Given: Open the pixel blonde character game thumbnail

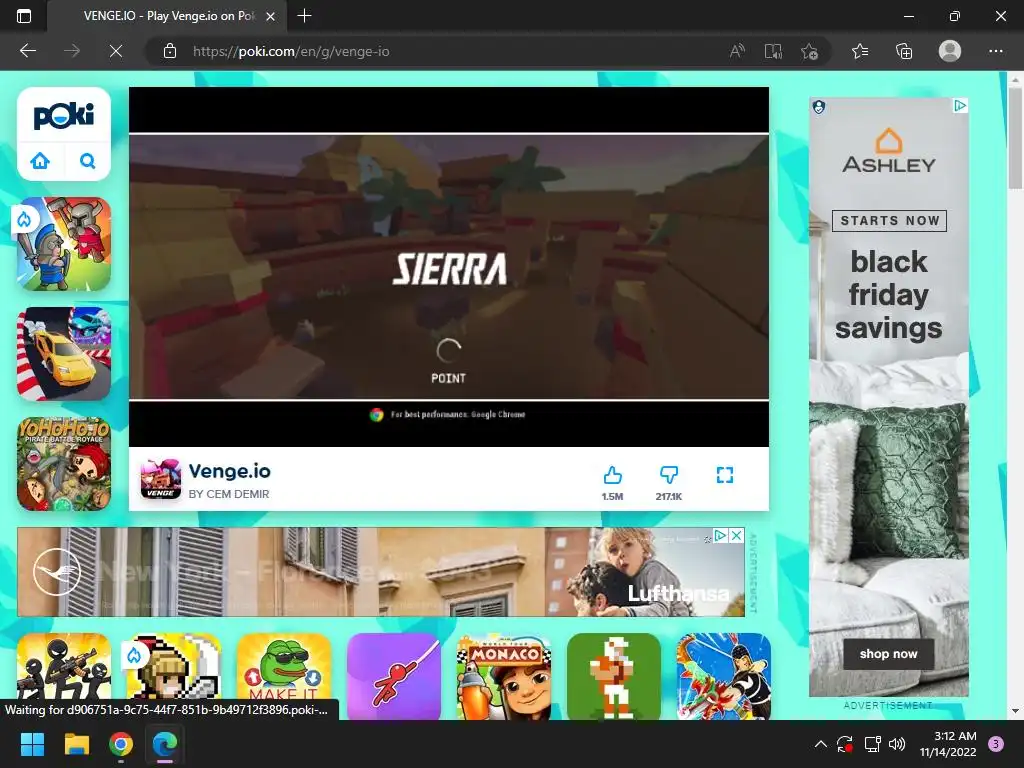Looking at the screenshot, I should [174, 676].
